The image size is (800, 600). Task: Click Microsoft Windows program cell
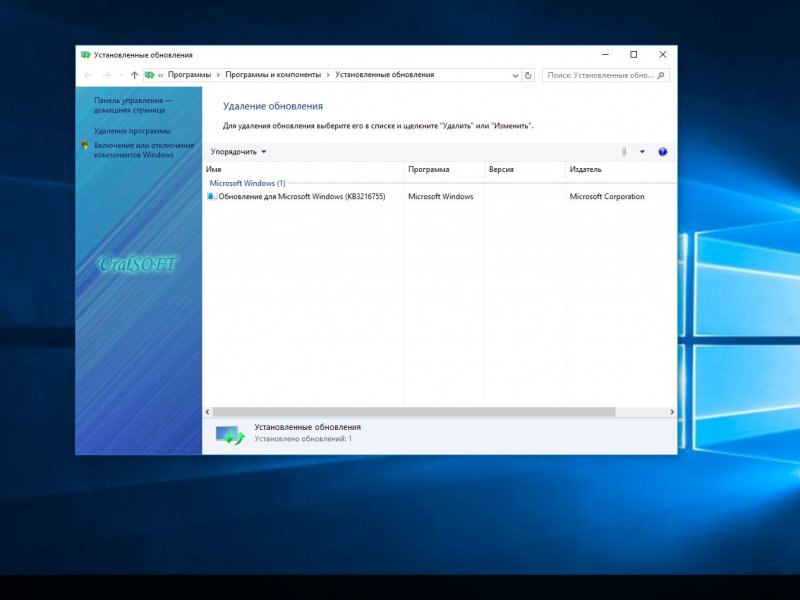440,196
